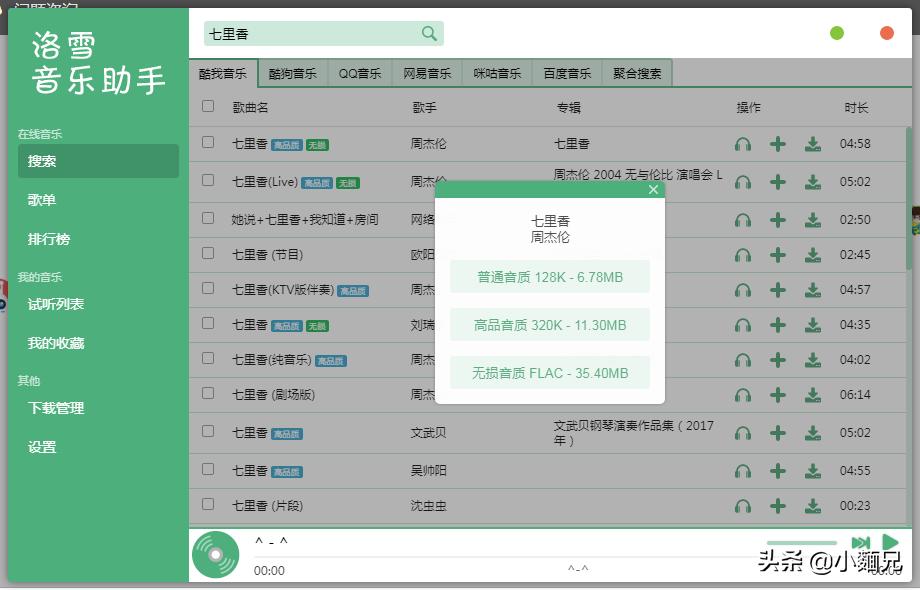Click the headphone icon to preview first 七里香 result
The height and width of the screenshot is (590, 920).
[742, 143]
